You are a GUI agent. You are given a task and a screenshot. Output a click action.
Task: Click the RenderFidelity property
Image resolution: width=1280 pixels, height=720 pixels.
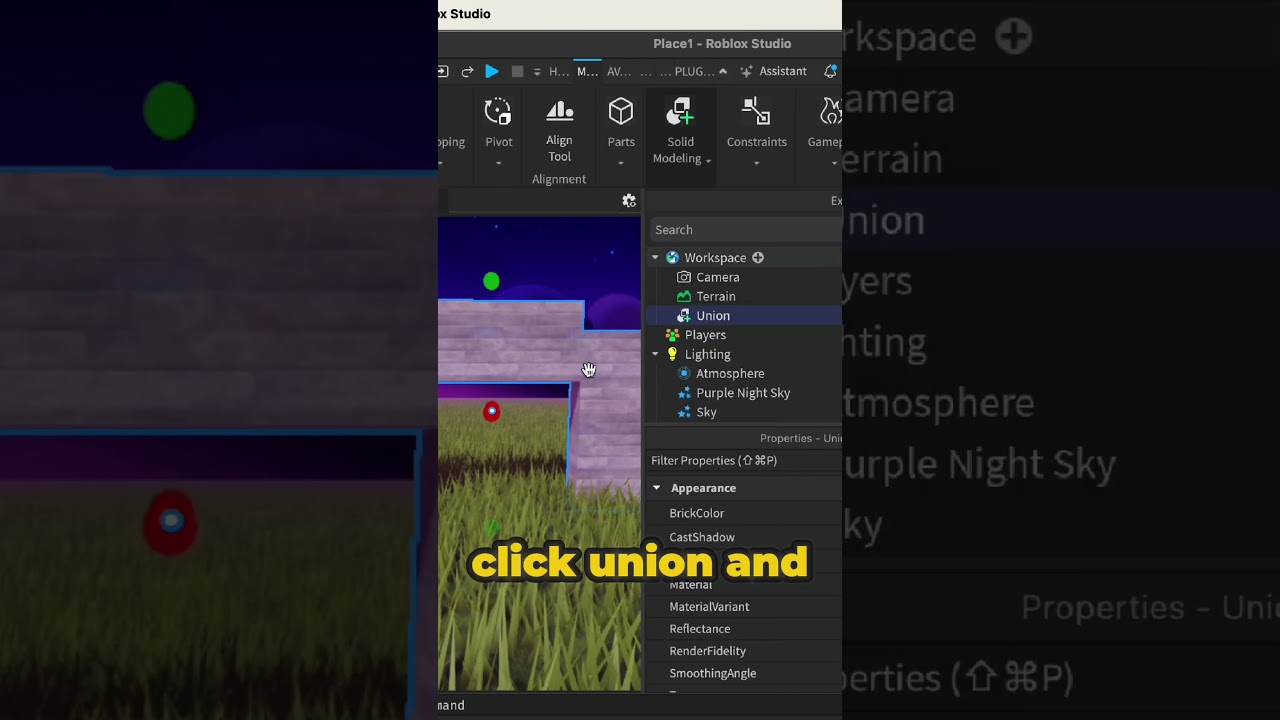(707, 651)
